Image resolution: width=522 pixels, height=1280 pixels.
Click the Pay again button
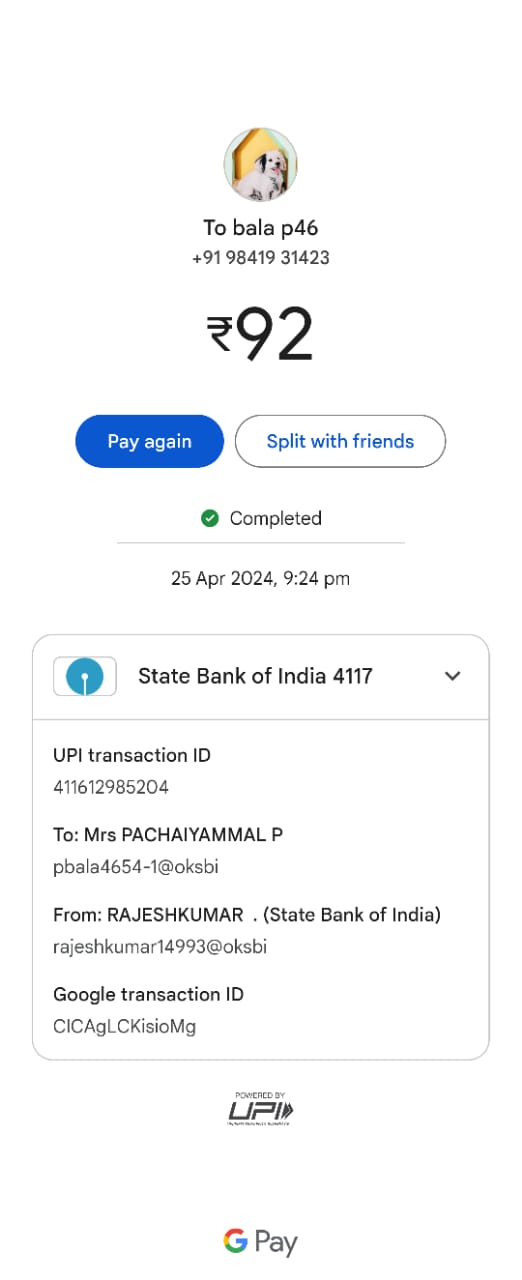tap(150, 441)
